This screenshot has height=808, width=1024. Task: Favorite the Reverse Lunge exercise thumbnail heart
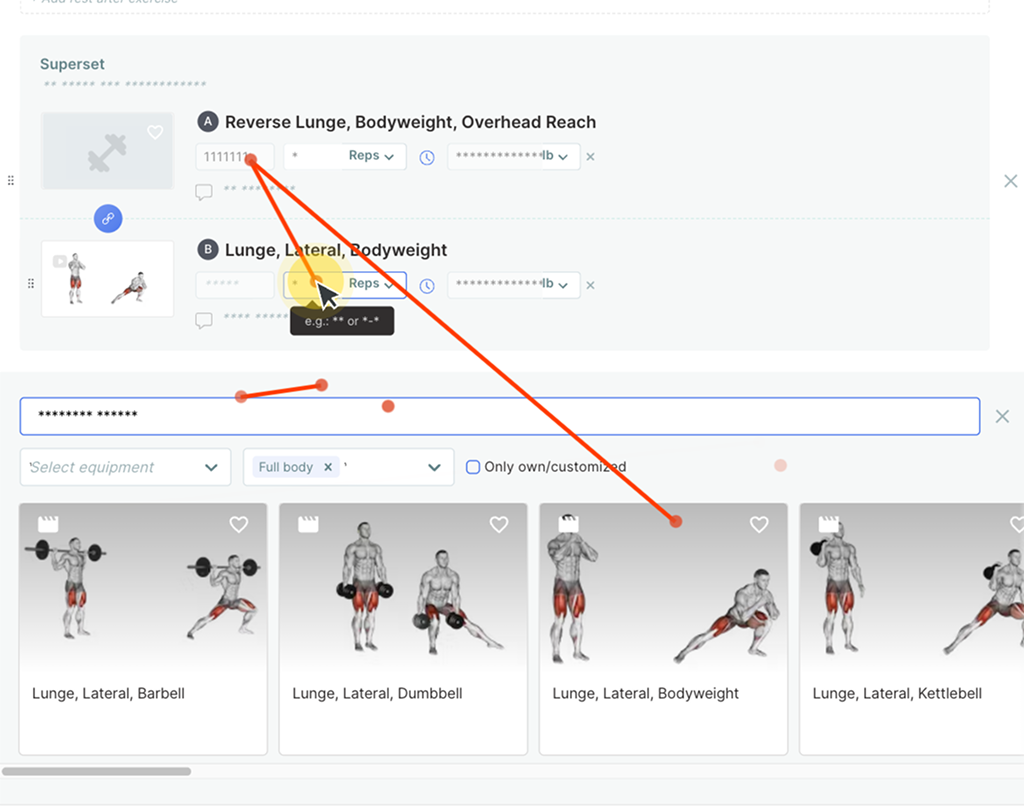tap(155, 133)
